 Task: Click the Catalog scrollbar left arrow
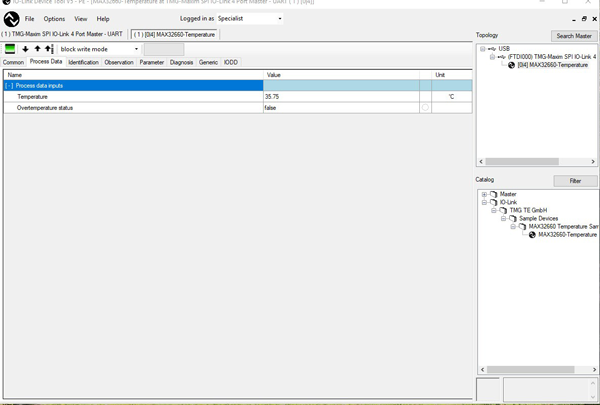(x=483, y=369)
